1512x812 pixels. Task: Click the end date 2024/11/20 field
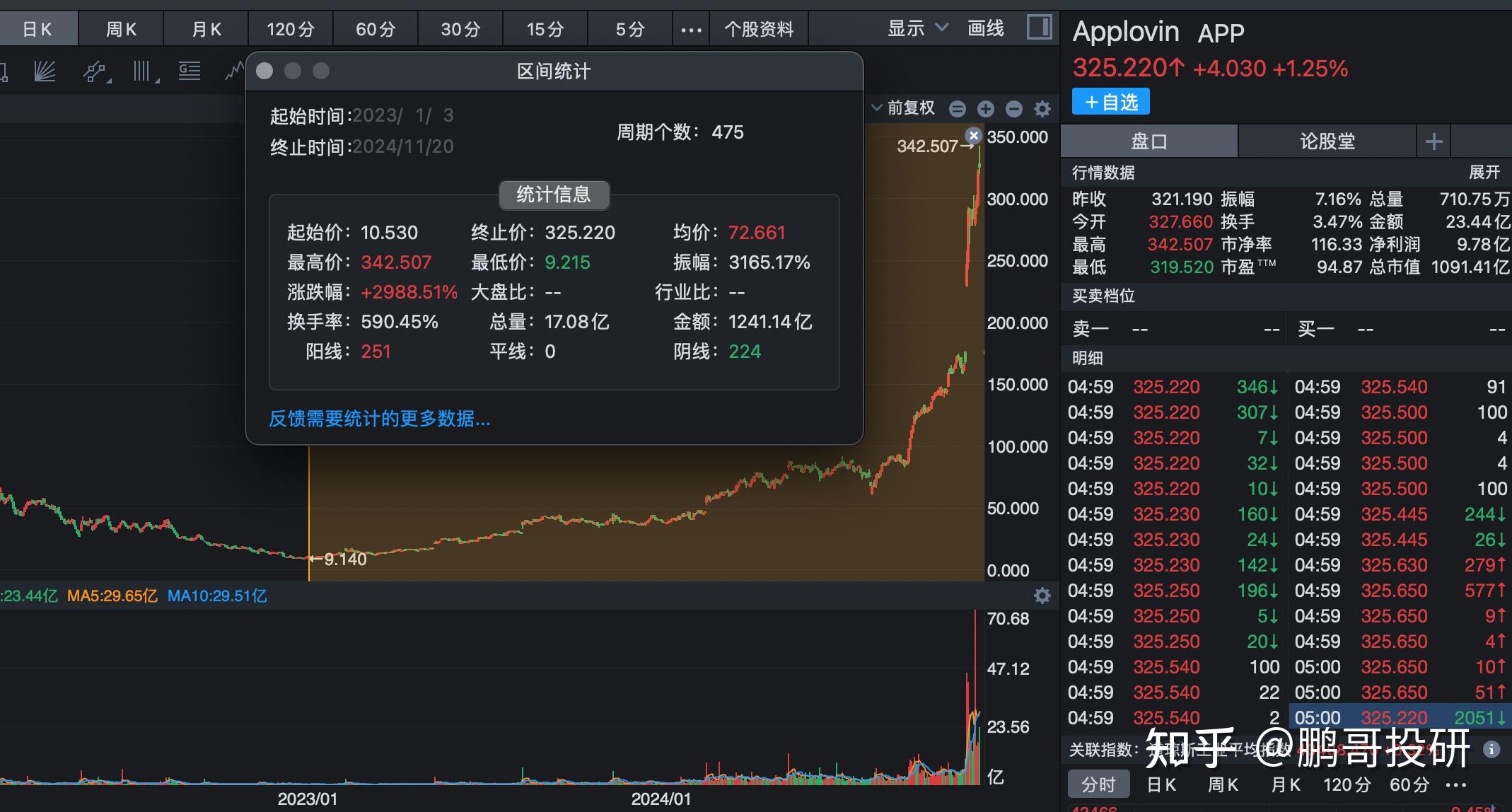(x=403, y=146)
